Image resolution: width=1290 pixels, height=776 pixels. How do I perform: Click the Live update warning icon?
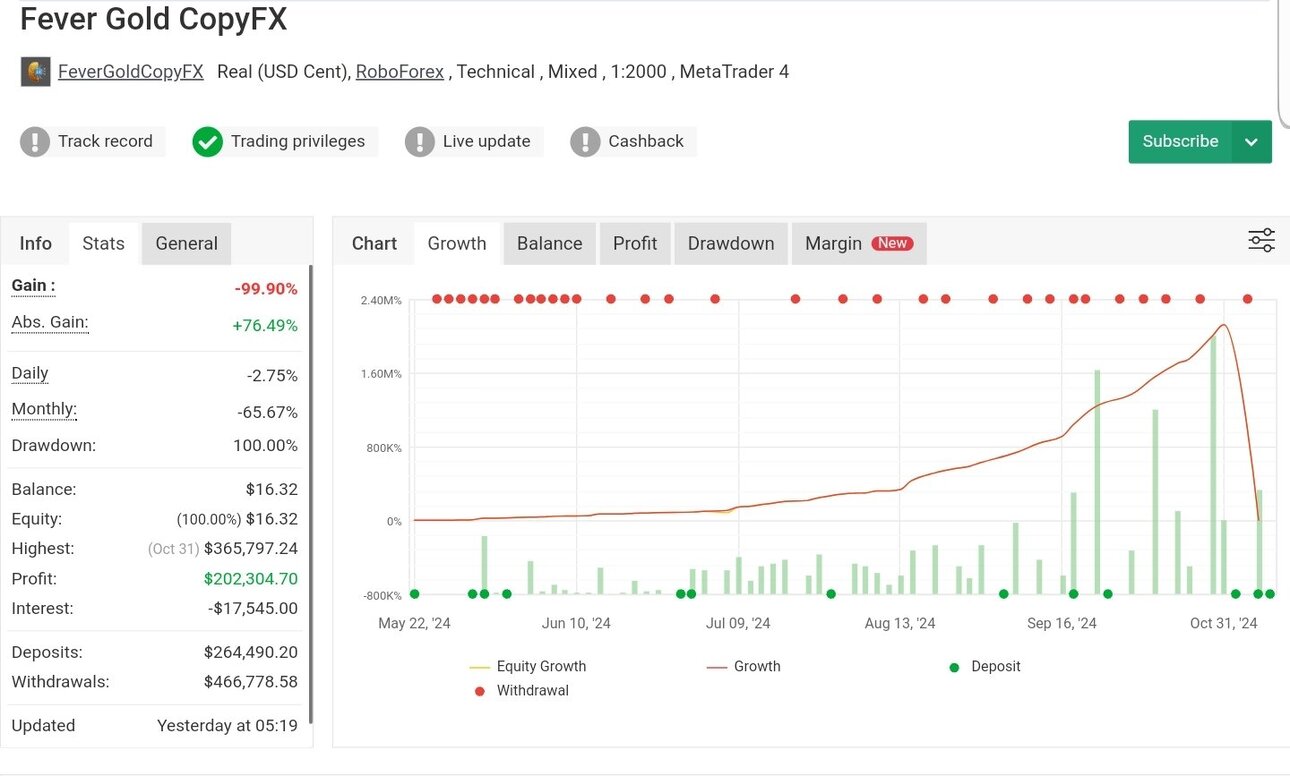pyautogui.click(x=420, y=142)
